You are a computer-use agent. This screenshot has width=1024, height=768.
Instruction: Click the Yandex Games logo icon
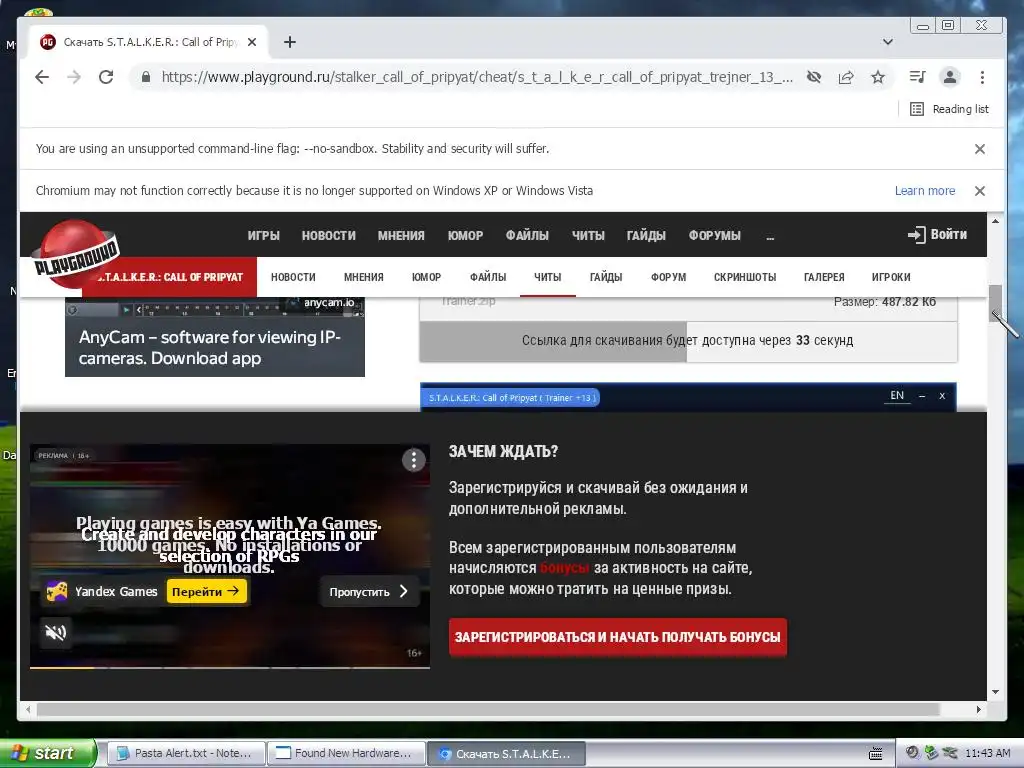coord(57,592)
